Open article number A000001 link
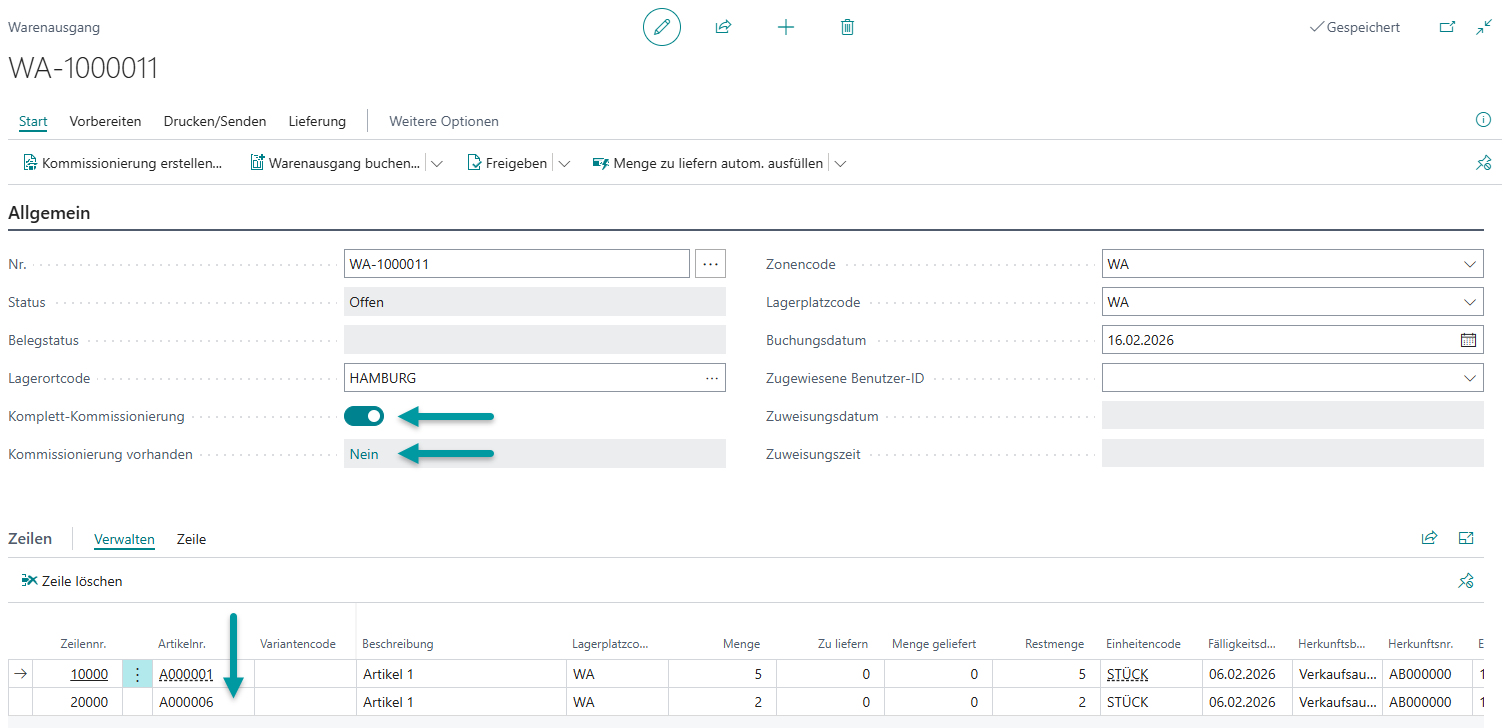This screenshot has height=728, width=1508. [186, 675]
